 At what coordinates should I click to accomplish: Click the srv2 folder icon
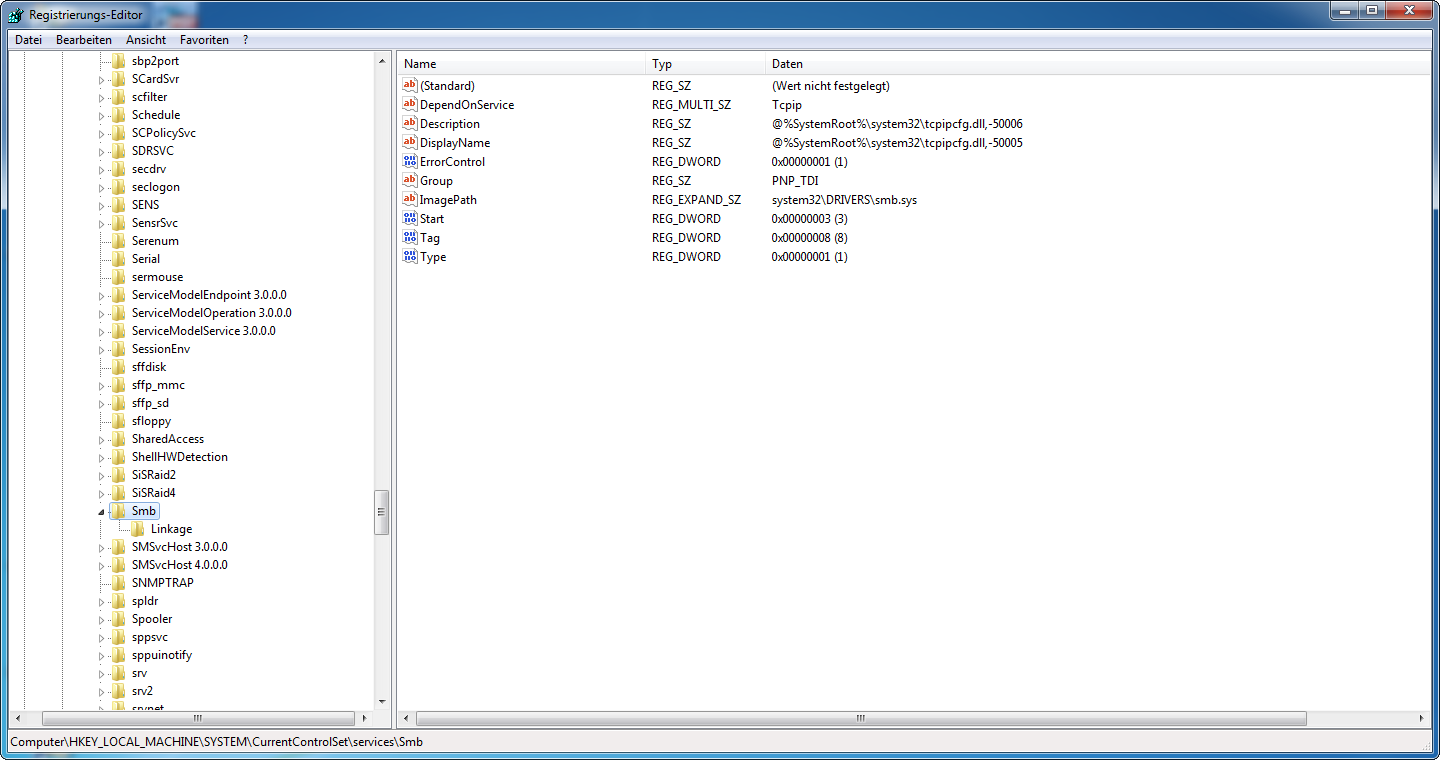click(x=118, y=691)
